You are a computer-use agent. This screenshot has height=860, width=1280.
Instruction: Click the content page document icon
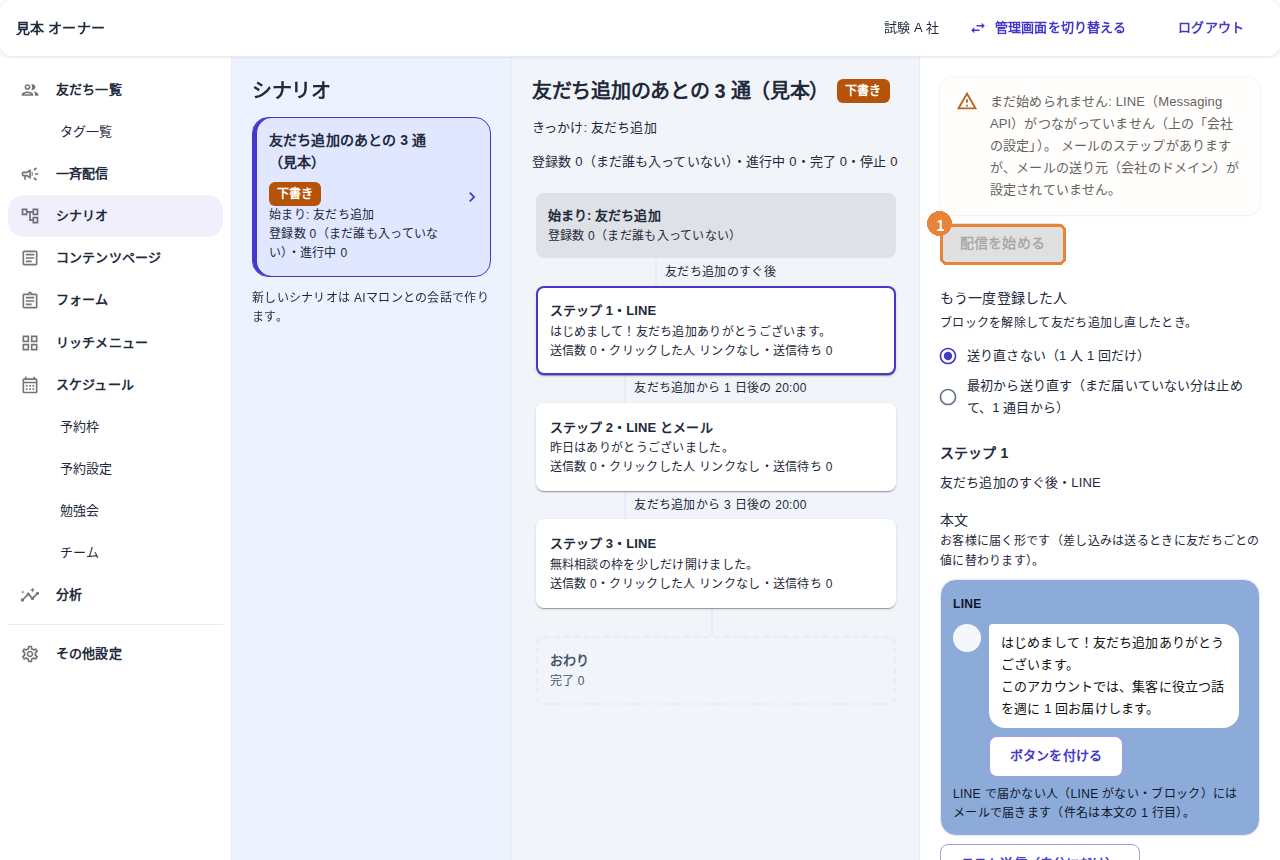30,258
